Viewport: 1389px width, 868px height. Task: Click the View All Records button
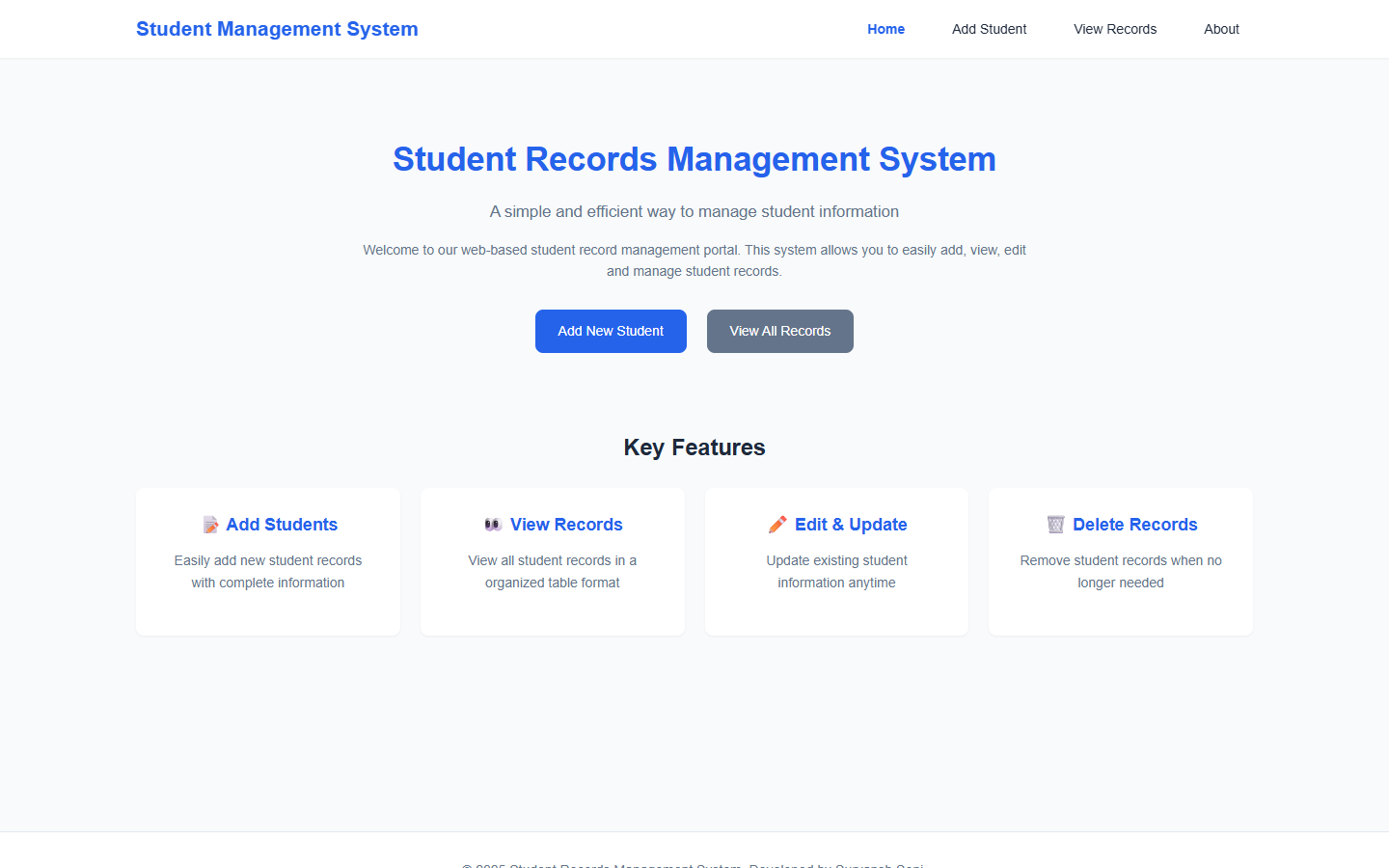[x=779, y=331]
